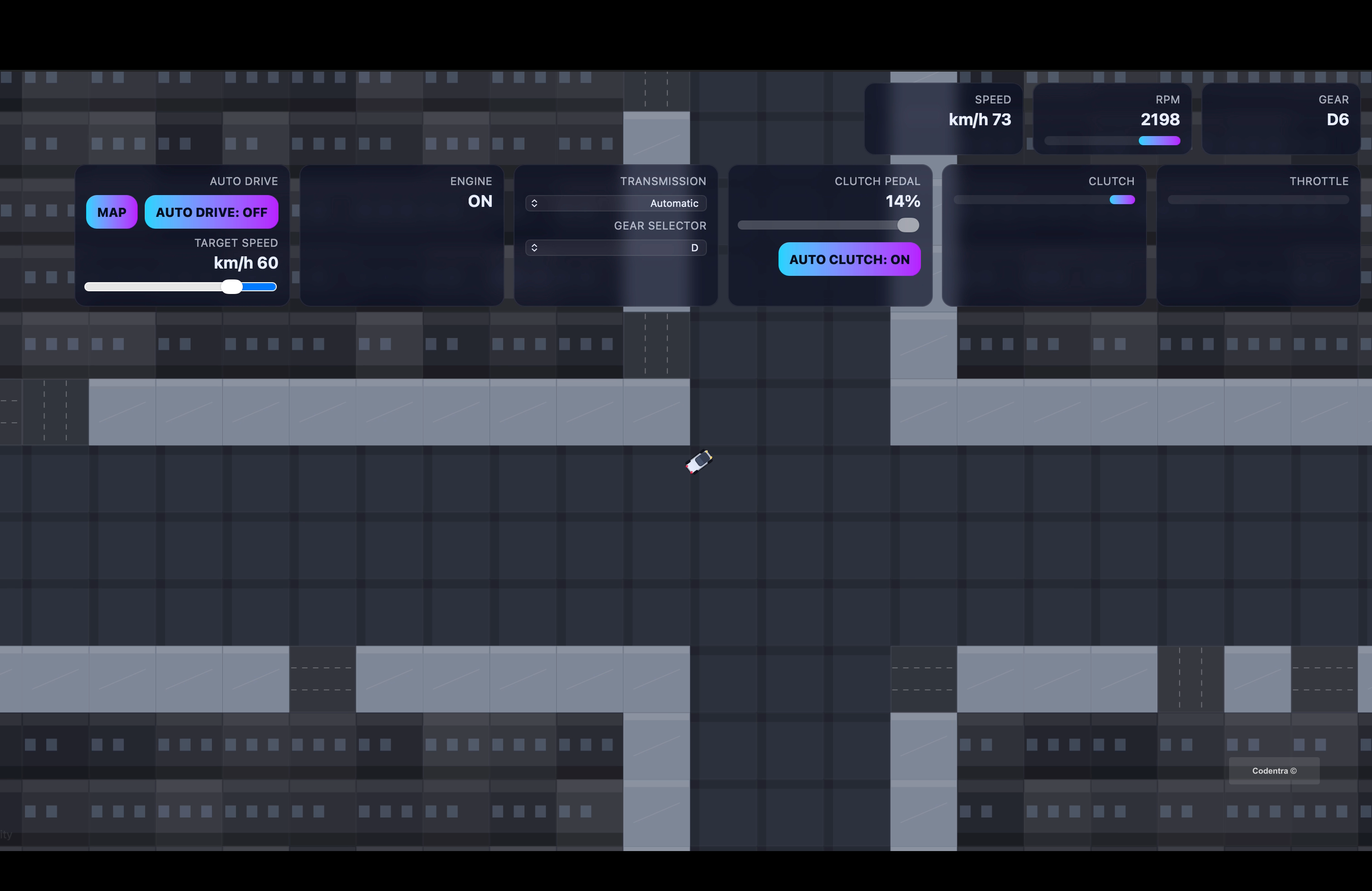Screen dimensions: 1372x891
Task: Toggle Auto Drive from OFF
Action: [211, 212]
